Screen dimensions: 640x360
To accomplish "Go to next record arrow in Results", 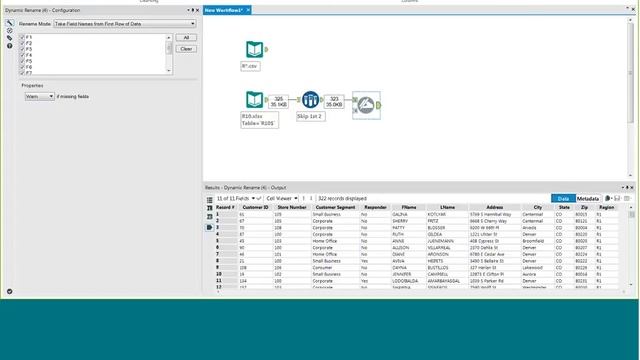I will [x=311, y=198].
